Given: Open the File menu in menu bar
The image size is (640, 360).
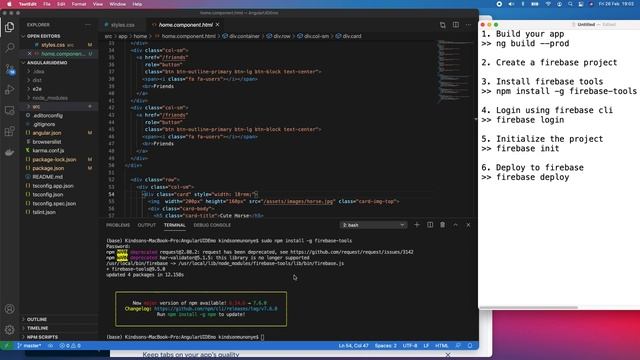Looking at the screenshot, I should pyautogui.click(x=47, y=4).
